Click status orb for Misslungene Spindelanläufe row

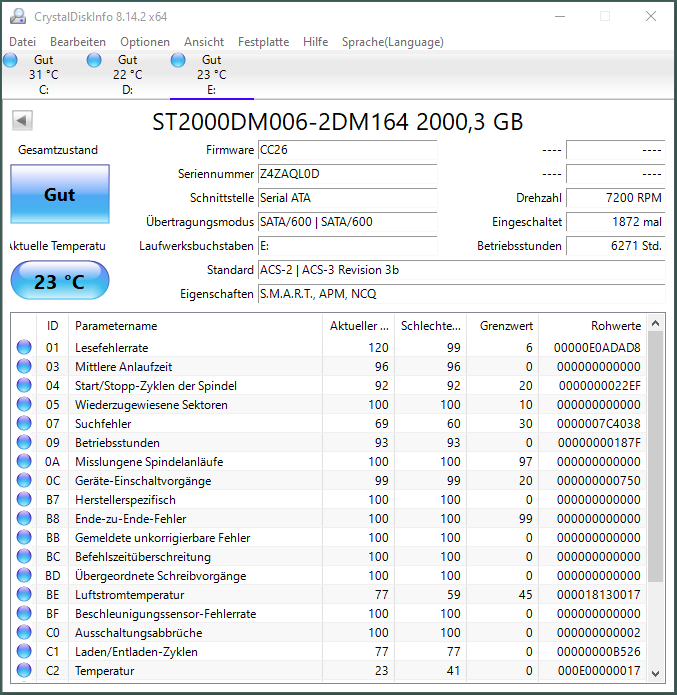[24, 461]
